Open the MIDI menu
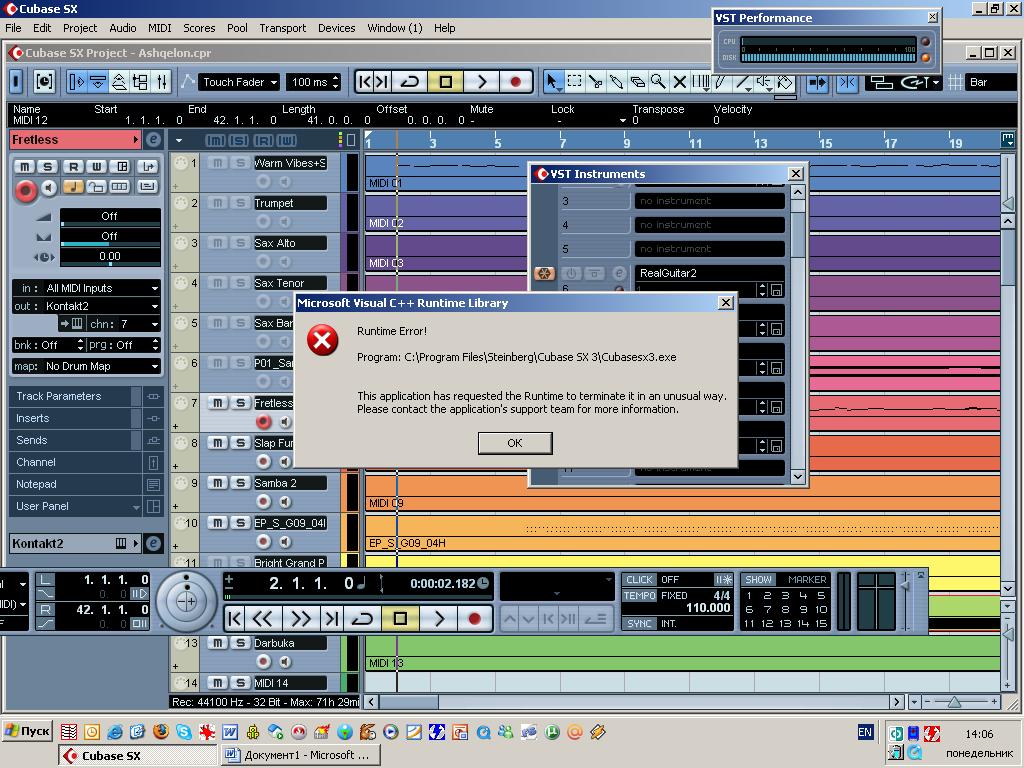This screenshot has width=1024, height=768. point(159,28)
